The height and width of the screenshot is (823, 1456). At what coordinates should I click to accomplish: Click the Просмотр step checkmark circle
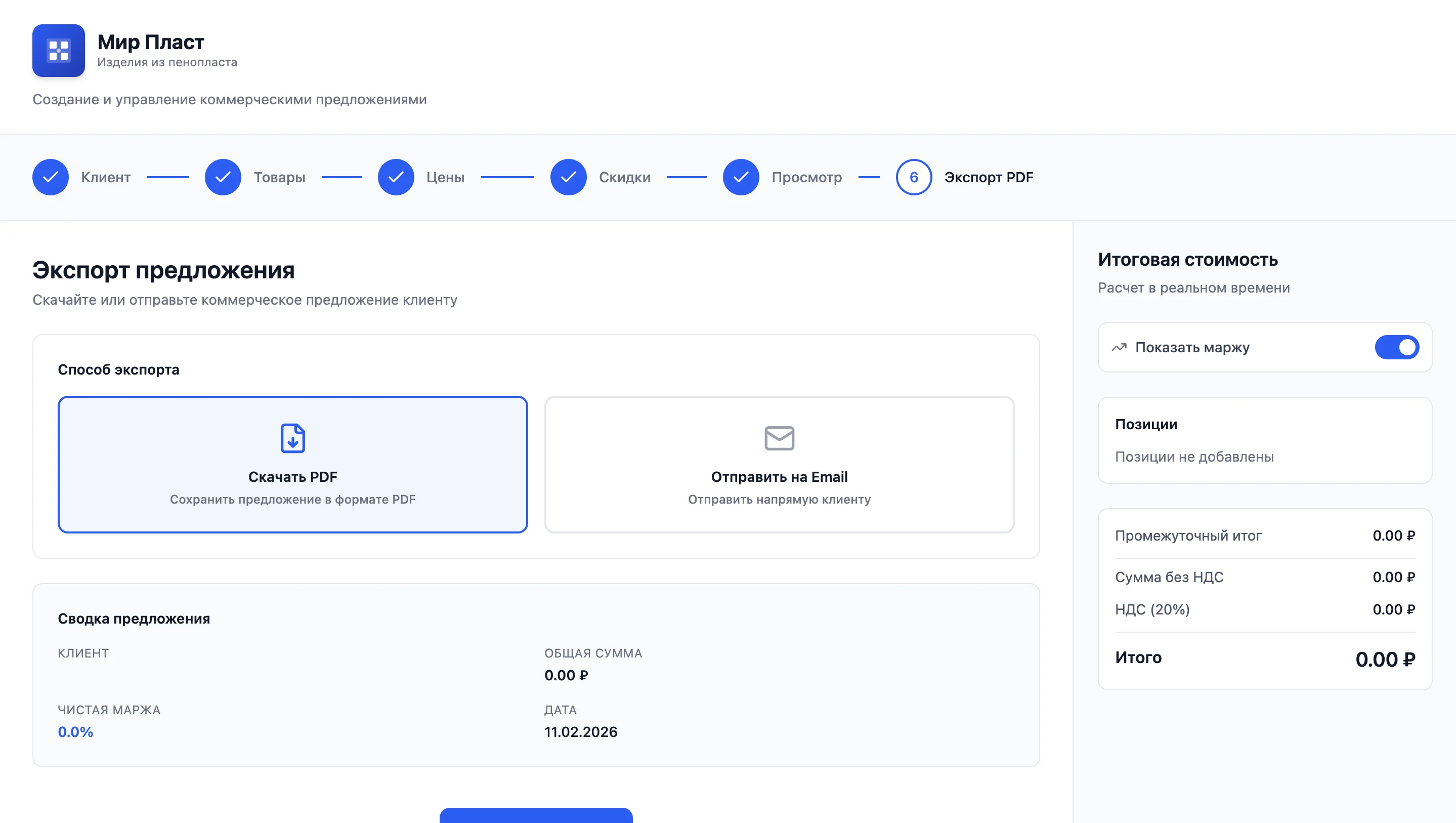[x=741, y=177]
